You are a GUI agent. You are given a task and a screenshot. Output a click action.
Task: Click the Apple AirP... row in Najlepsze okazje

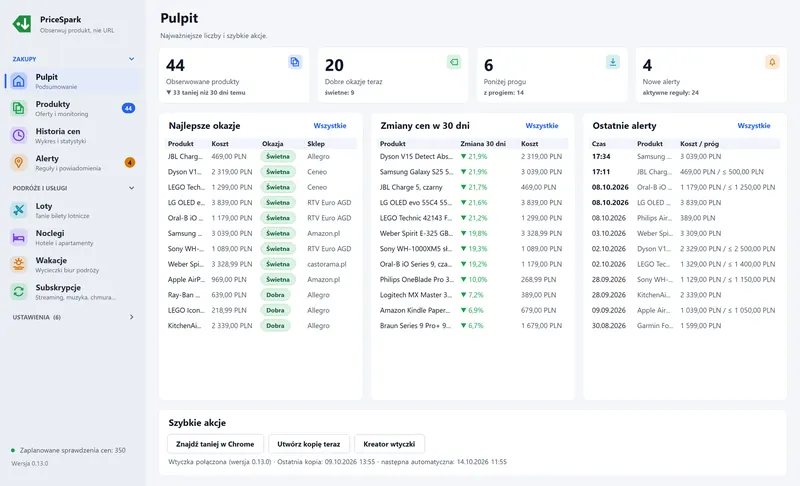(261, 279)
